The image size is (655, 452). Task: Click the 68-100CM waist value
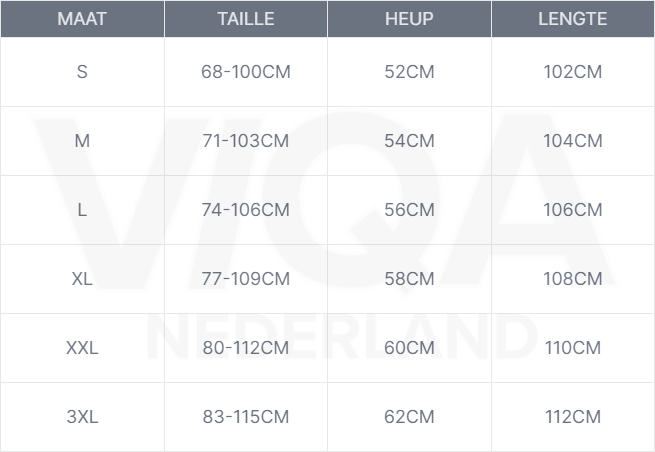(x=245, y=72)
